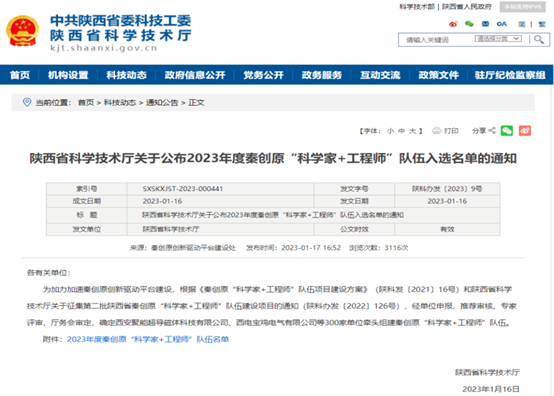The height and width of the screenshot is (396, 554).
Task: Click the keyword search input field
Action: 436,40
